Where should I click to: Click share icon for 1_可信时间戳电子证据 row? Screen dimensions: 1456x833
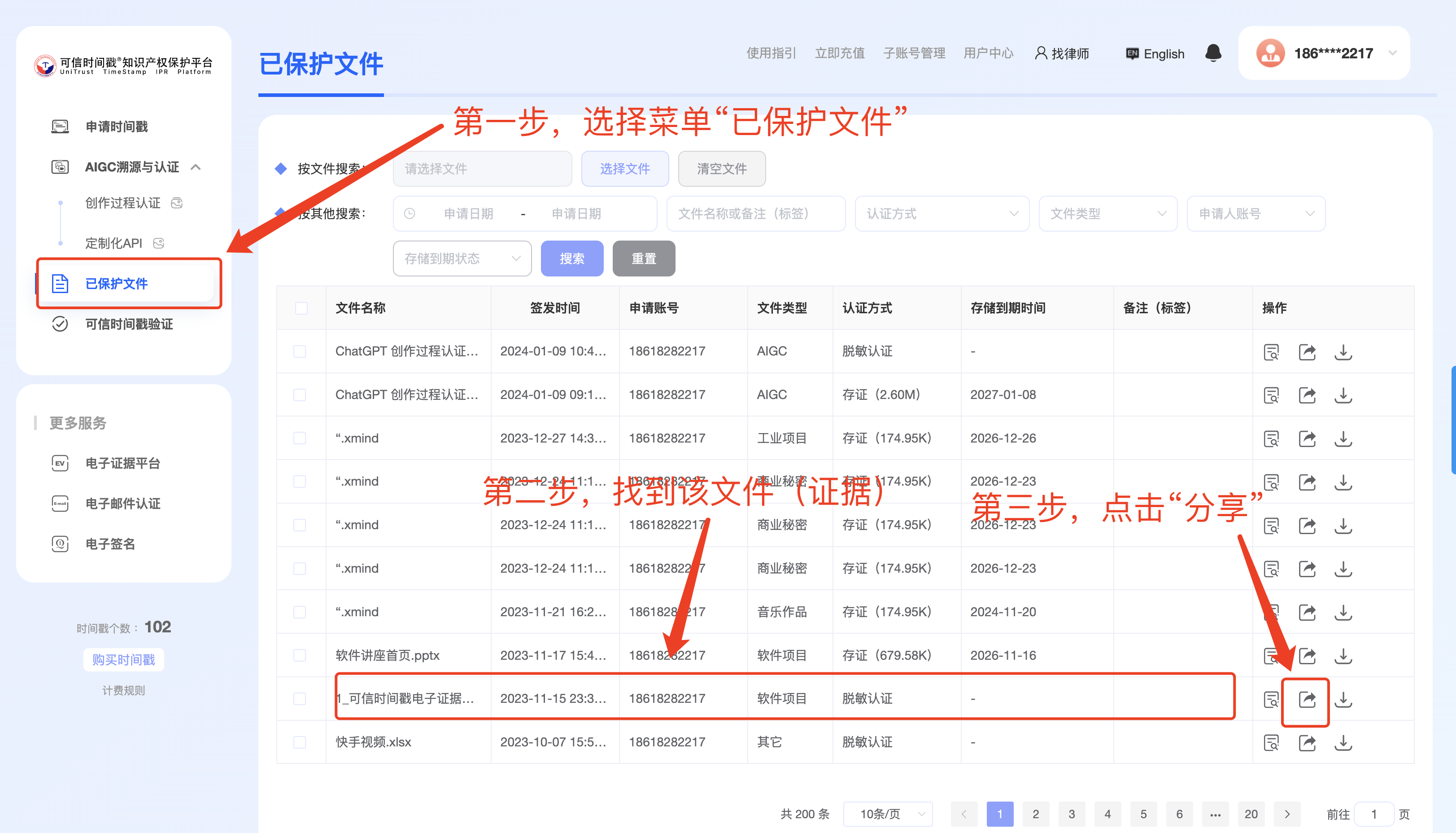(1307, 699)
